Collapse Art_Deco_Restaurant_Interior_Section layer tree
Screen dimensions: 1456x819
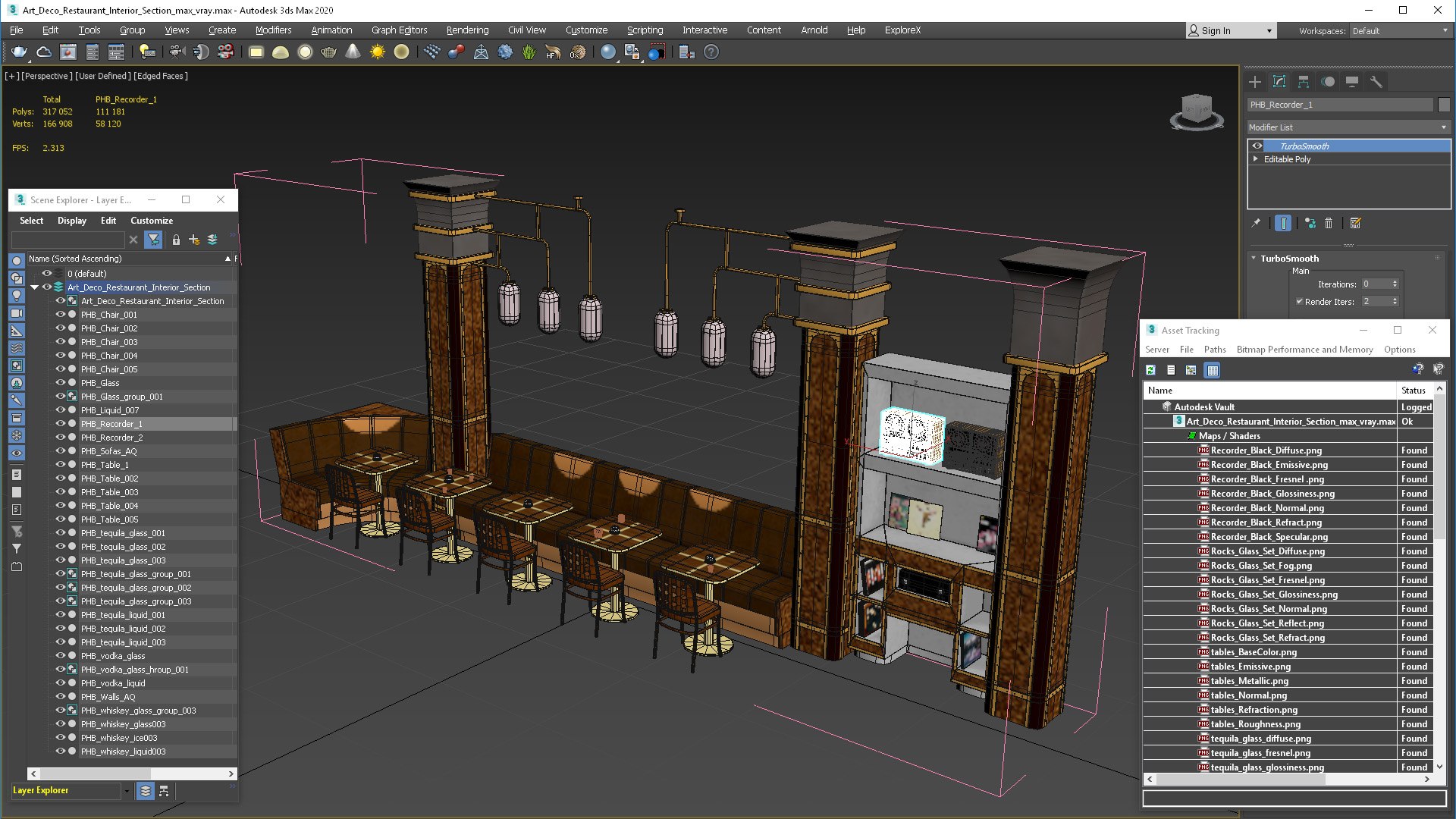[x=34, y=287]
